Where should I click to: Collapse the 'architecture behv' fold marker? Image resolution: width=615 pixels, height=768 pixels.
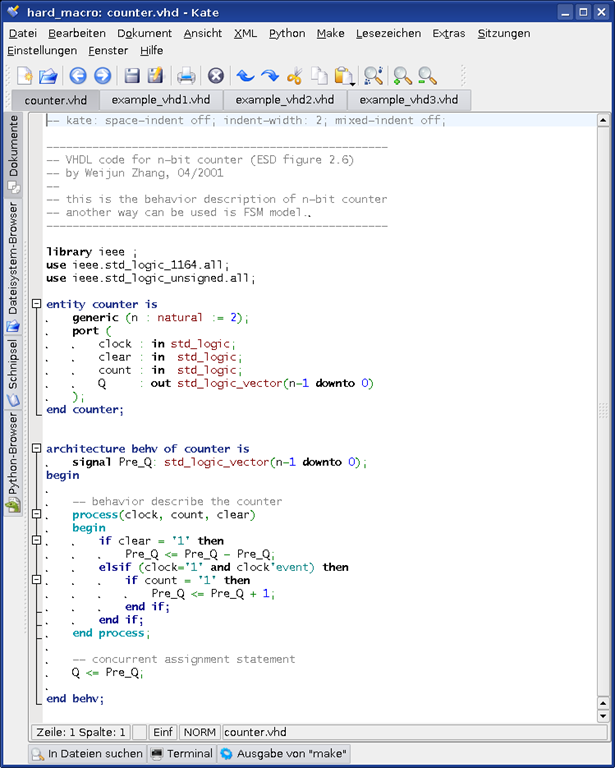click(x=36, y=449)
